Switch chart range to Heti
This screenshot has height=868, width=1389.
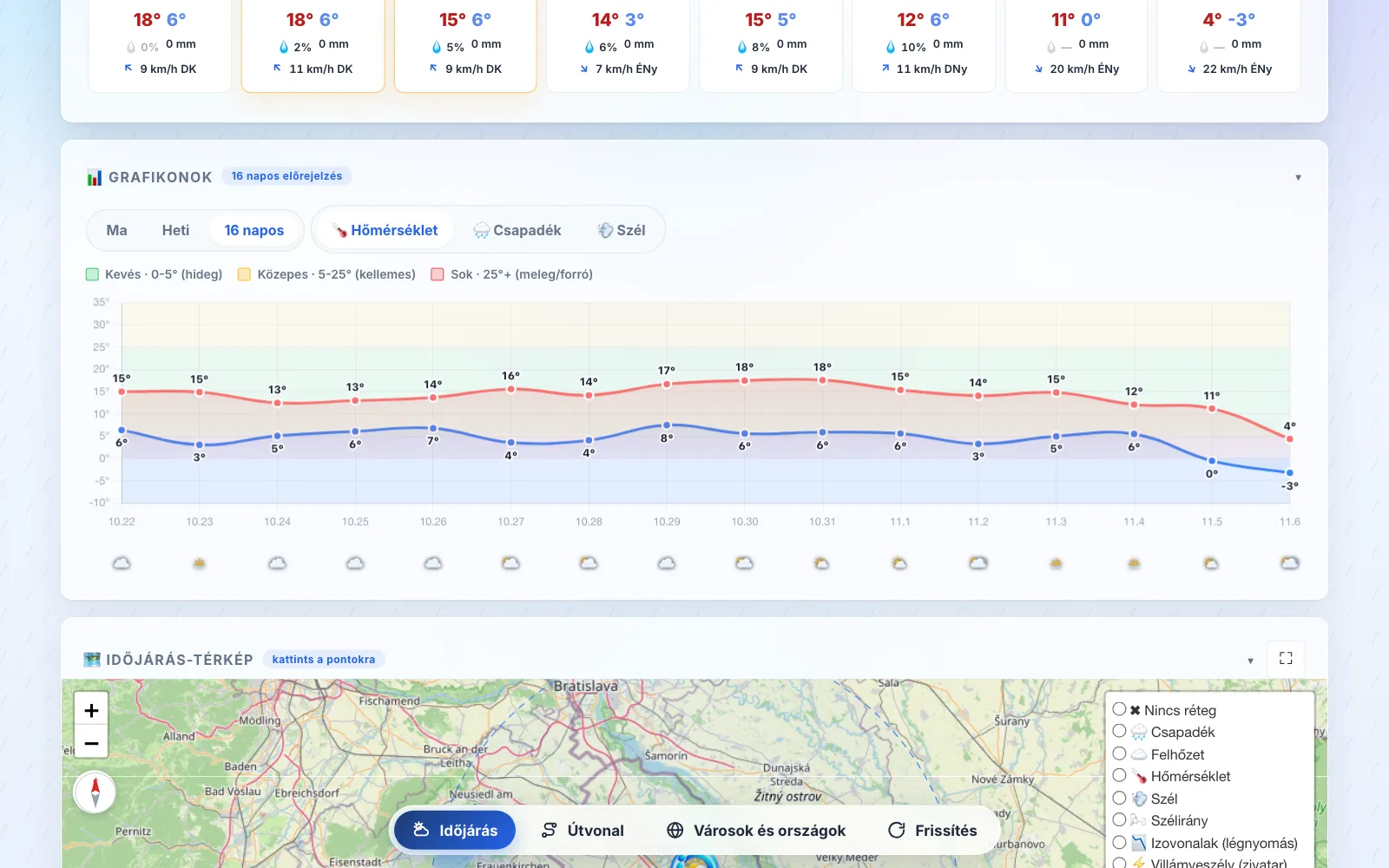click(x=175, y=230)
